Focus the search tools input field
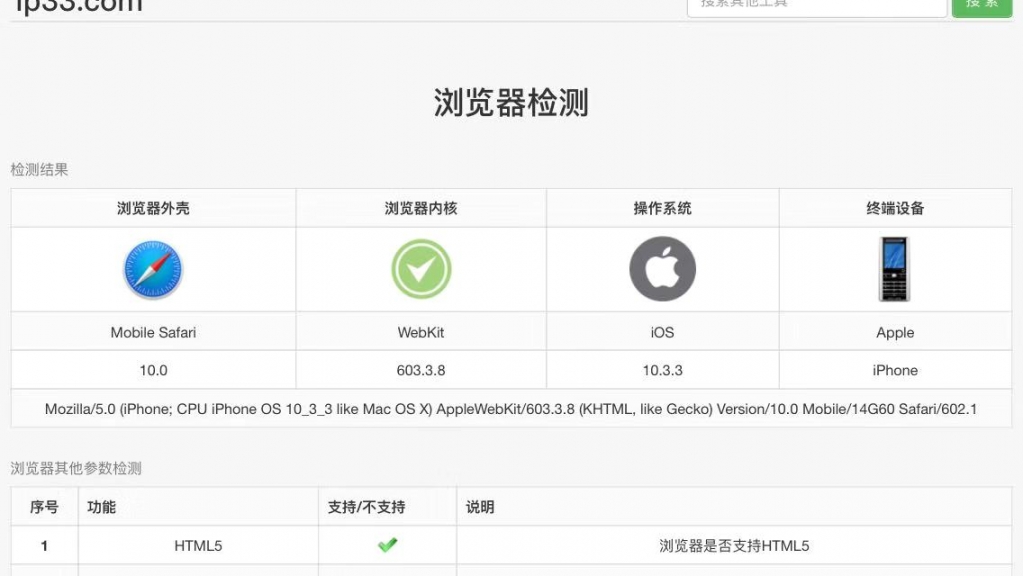1023x576 pixels. [x=817, y=7]
